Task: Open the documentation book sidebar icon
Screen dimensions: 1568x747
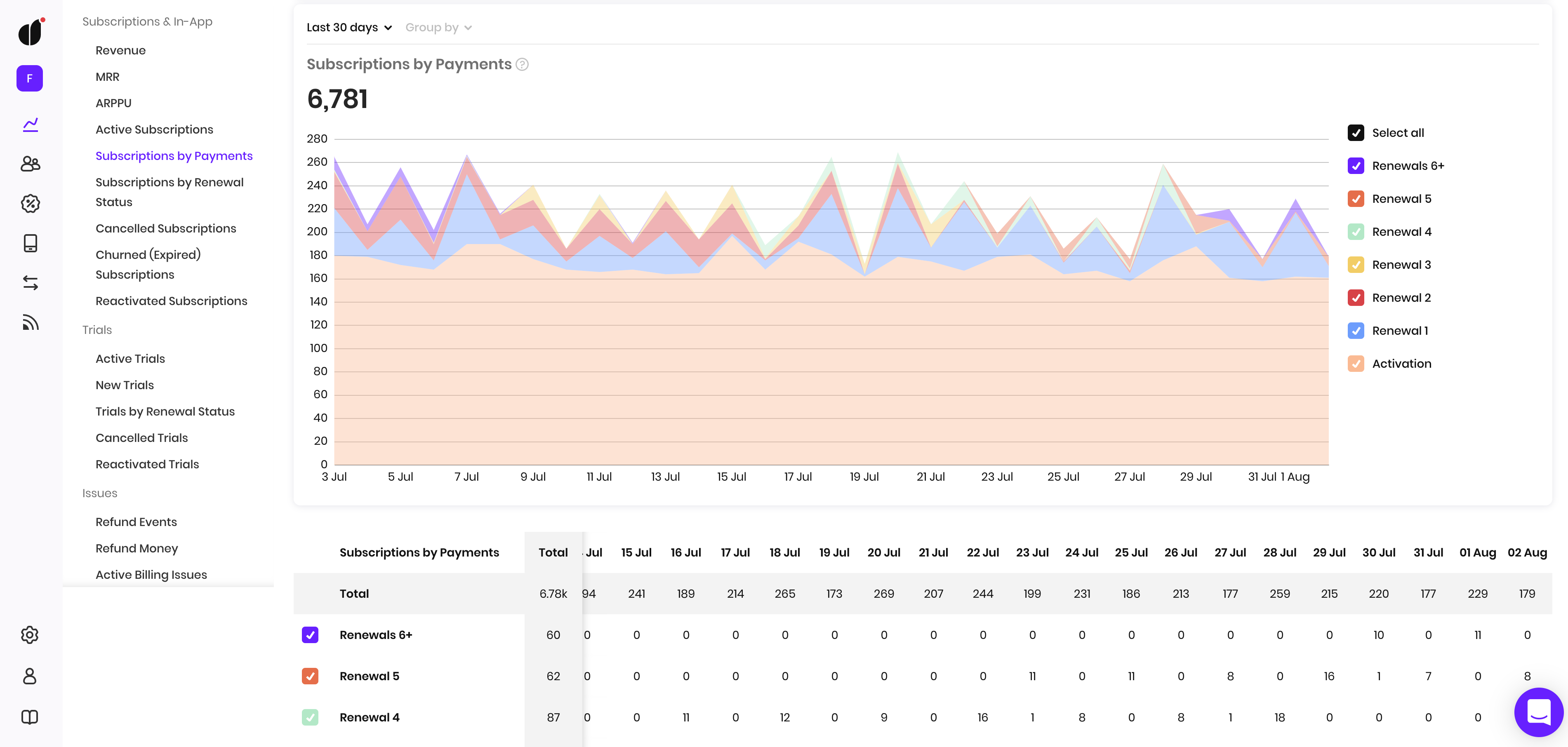Action: [30, 716]
